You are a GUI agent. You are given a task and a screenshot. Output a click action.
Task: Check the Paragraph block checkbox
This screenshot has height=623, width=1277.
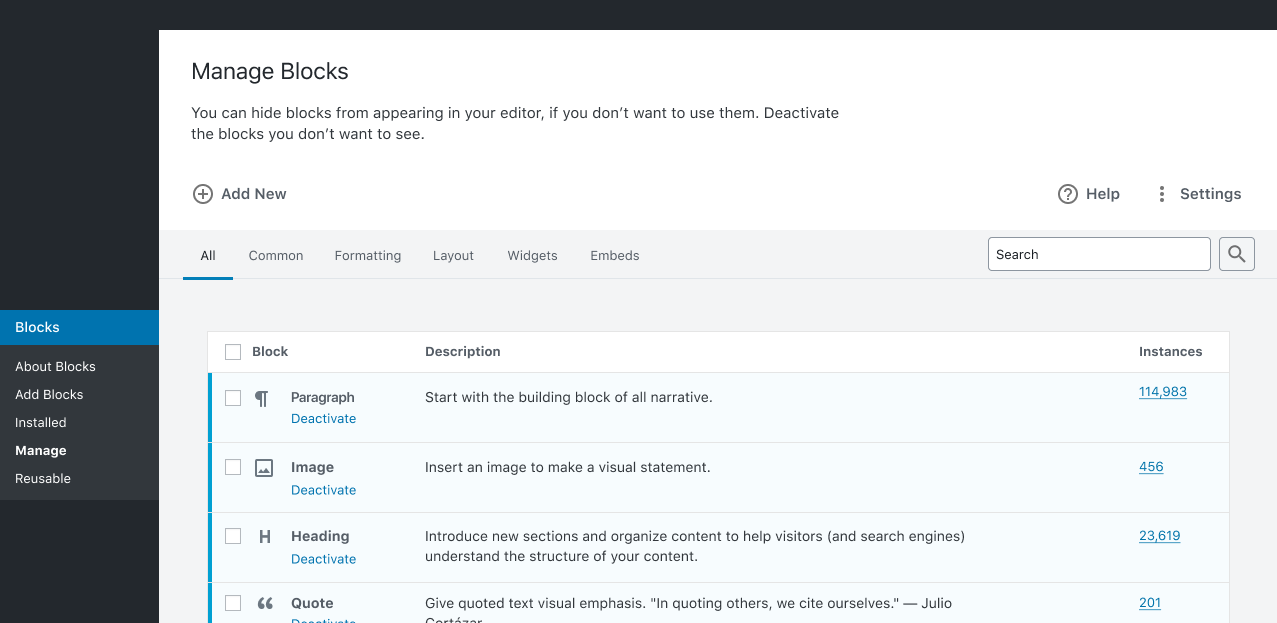click(x=233, y=397)
